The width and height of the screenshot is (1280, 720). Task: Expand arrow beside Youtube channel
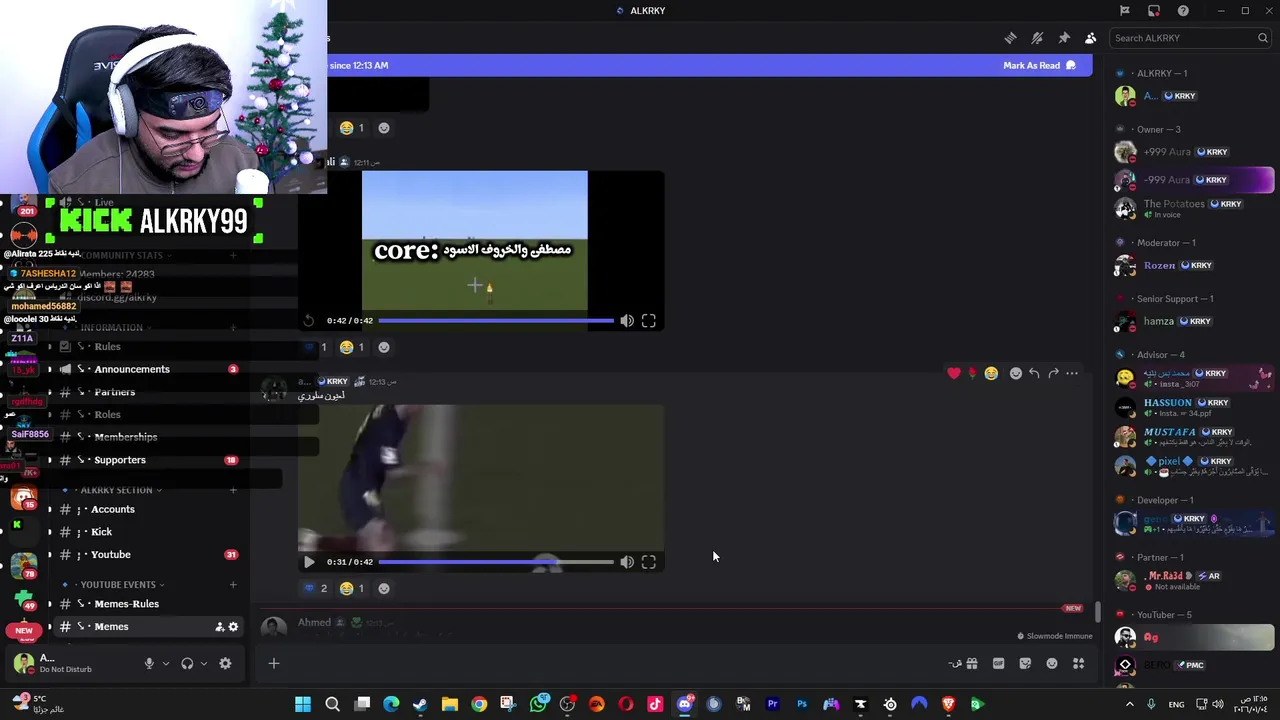click(x=50, y=555)
